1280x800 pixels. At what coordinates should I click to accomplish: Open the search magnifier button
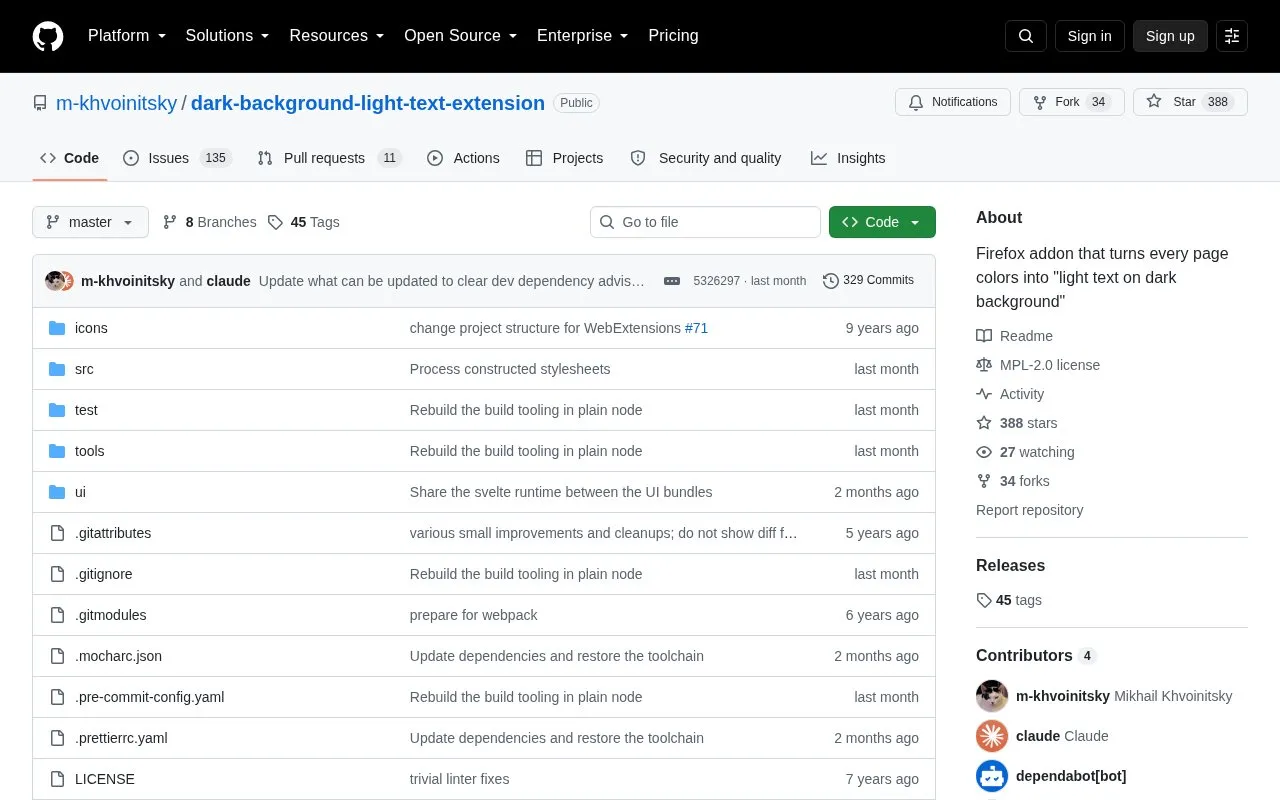click(x=1026, y=36)
